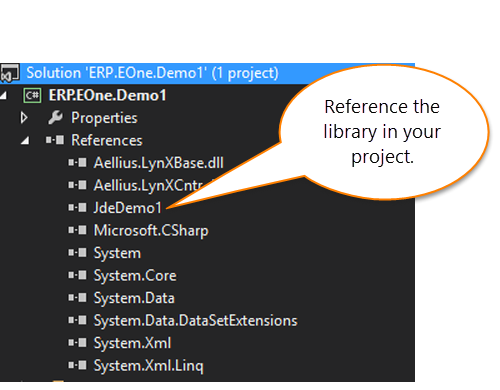
Task: Click the Solution icon at the tree top
Action: [x=10, y=73]
